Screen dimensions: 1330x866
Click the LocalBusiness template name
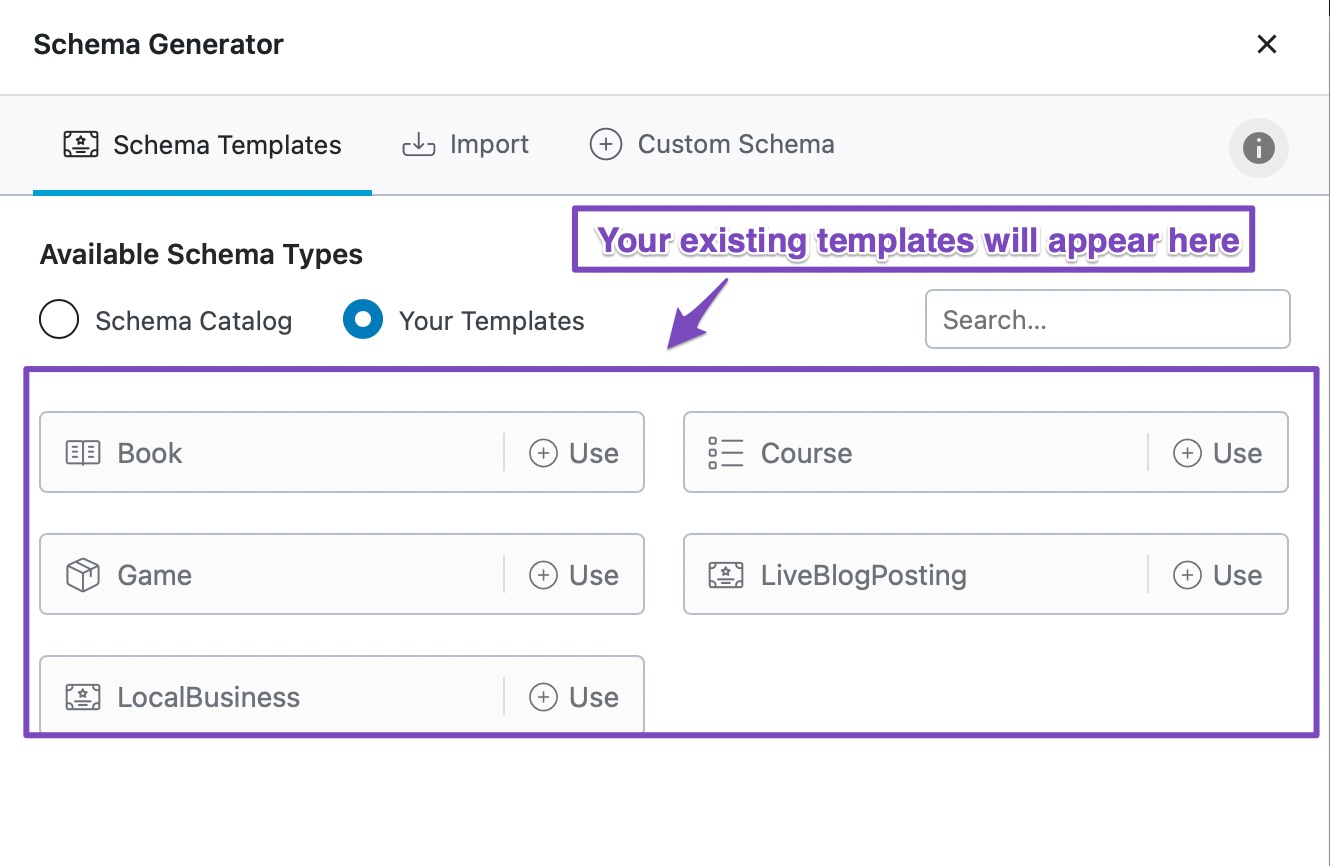[x=209, y=697]
